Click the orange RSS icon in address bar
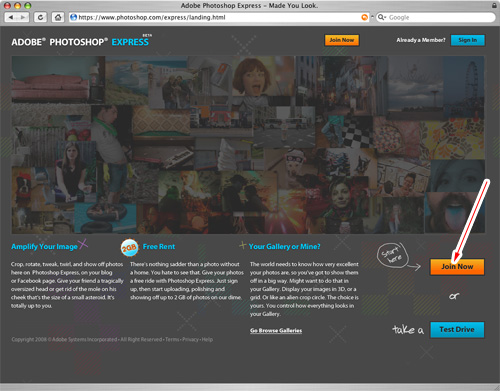Screen dimensions: 500x391 coord(365,17)
